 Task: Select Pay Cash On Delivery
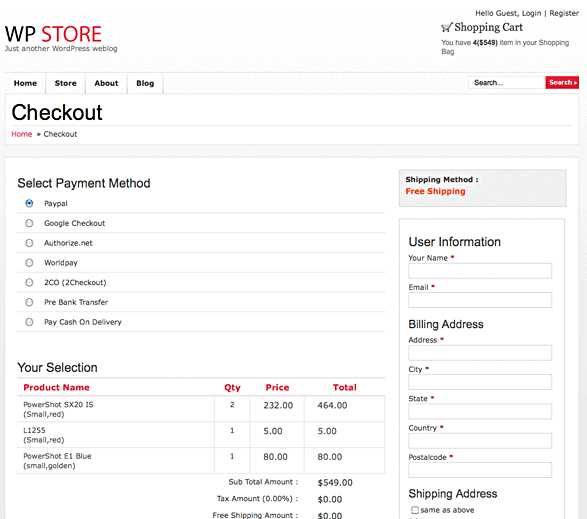[x=29, y=322]
